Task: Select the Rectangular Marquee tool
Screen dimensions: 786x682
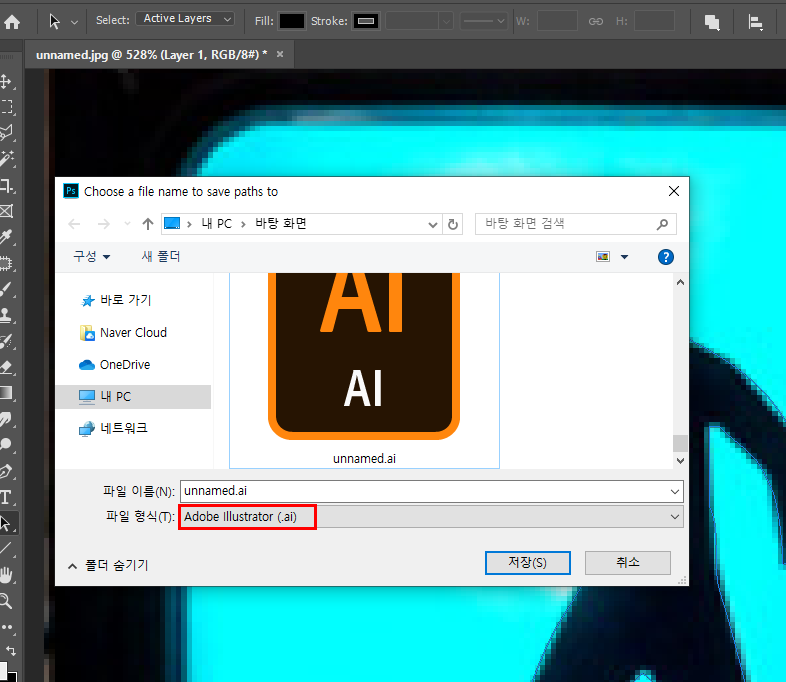Action: coord(6,107)
